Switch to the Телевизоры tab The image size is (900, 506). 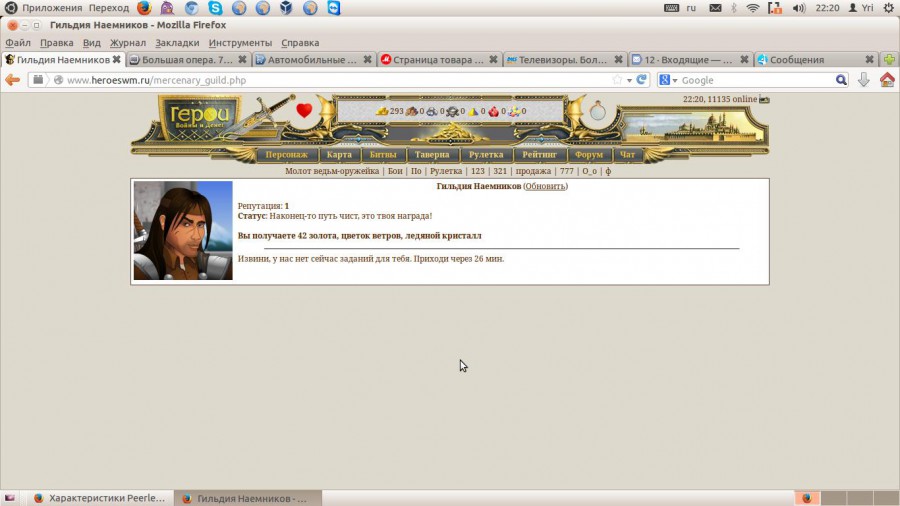(564, 60)
